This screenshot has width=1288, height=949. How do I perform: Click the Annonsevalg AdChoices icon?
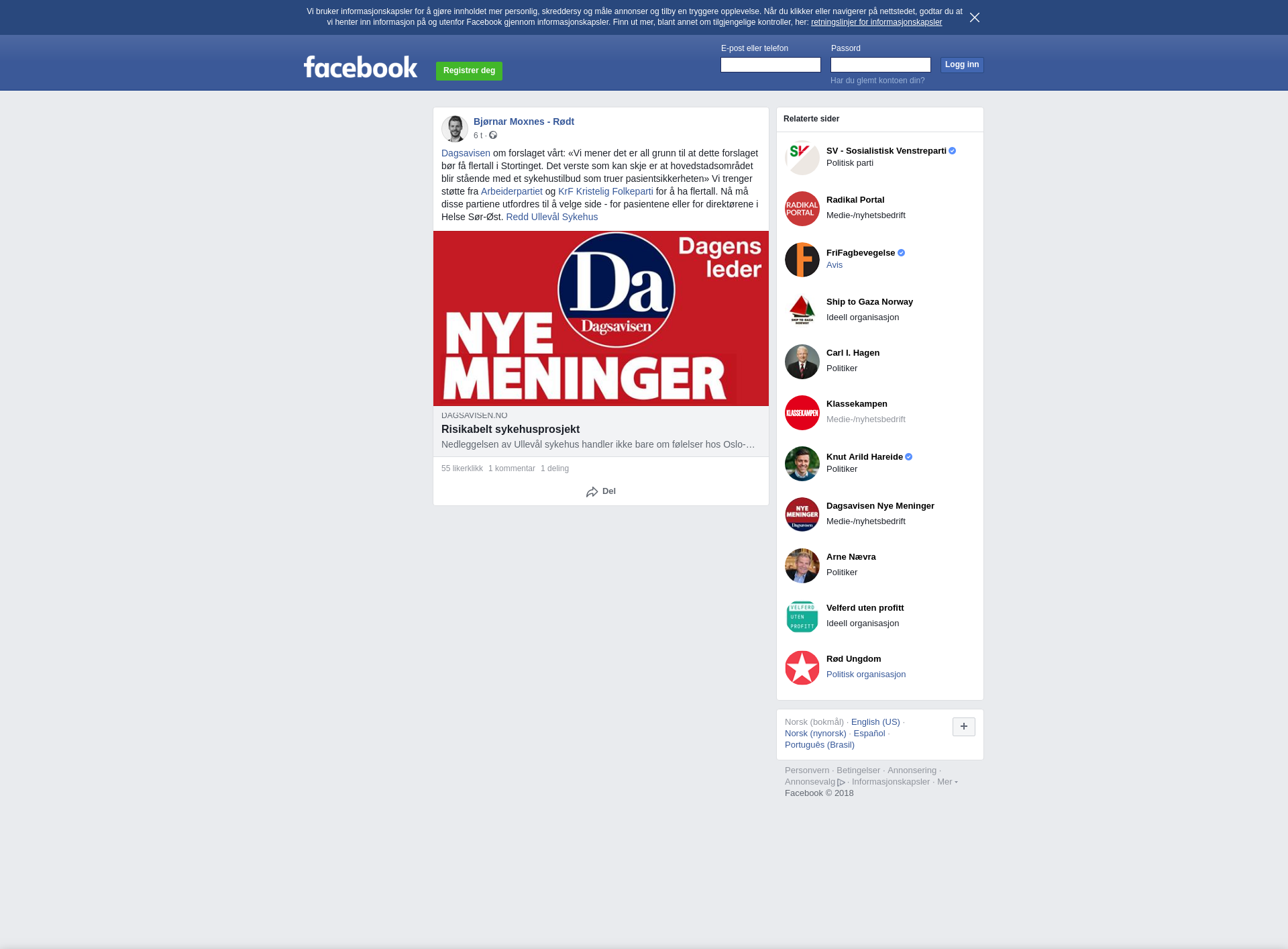click(x=841, y=783)
